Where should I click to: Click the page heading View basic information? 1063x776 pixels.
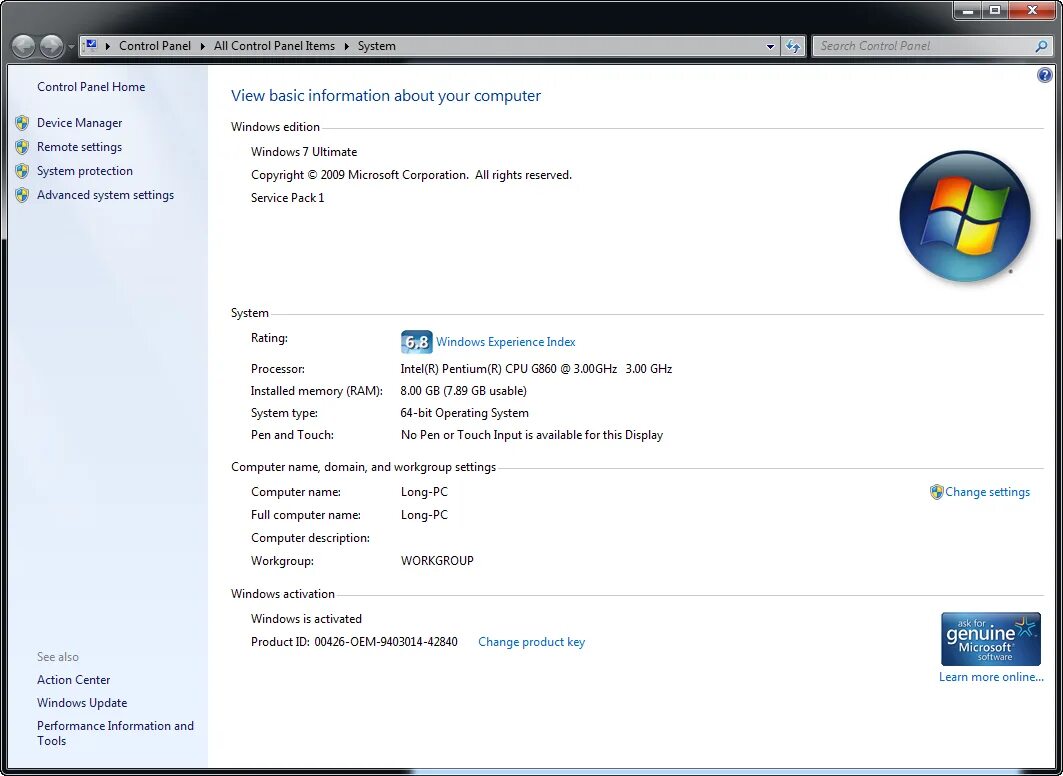tap(386, 96)
